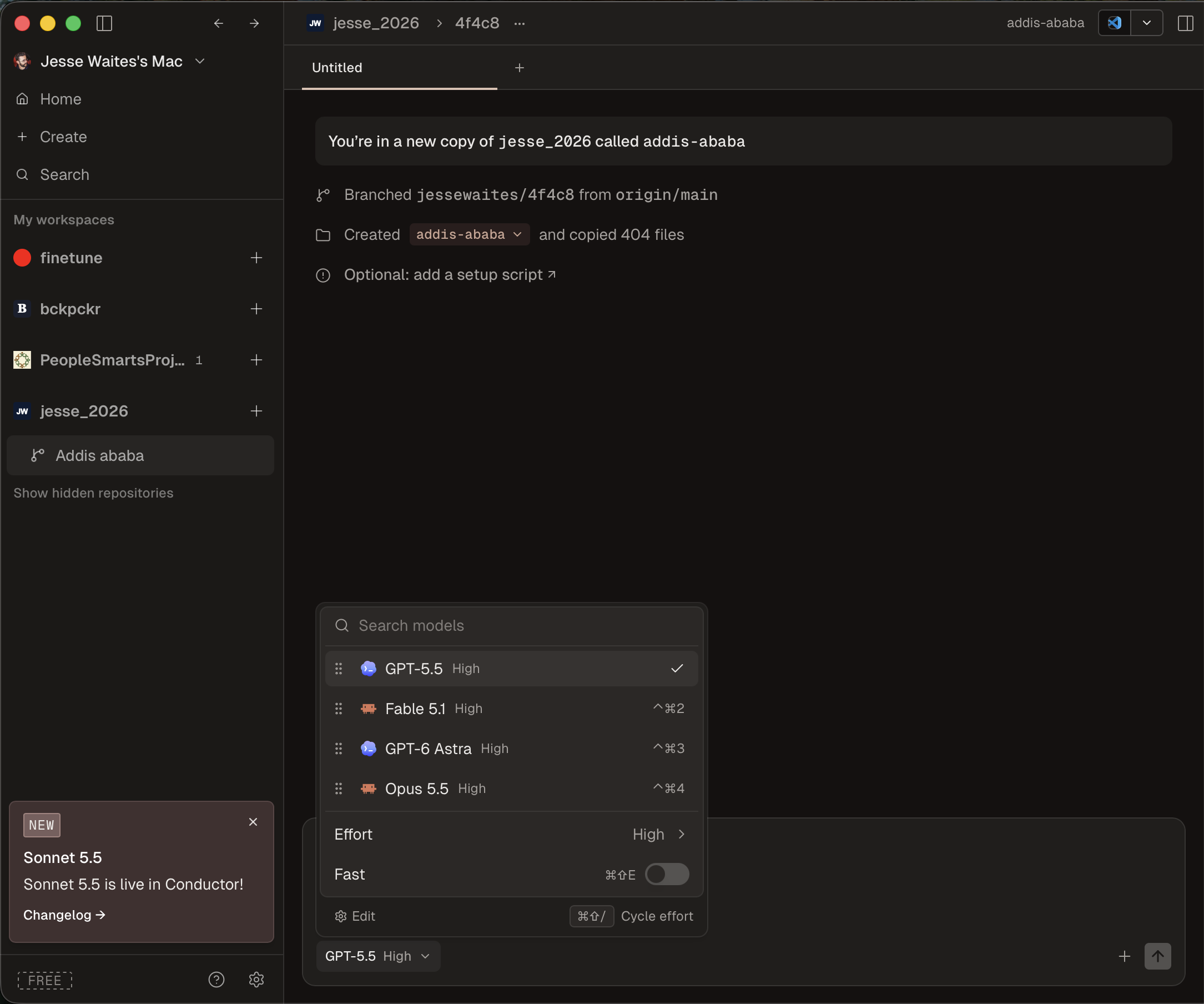Select the Opus 5.5 model
1204x1004 pixels.
tap(511, 789)
